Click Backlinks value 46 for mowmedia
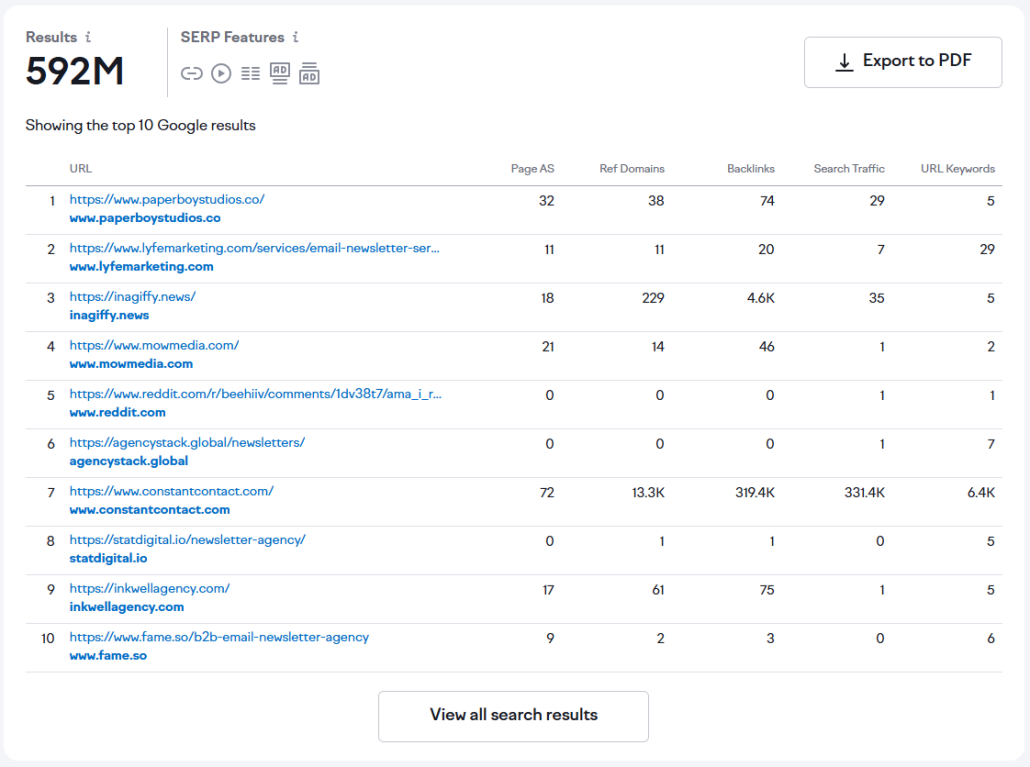Image resolution: width=1030 pixels, height=767 pixels. pyautogui.click(x=767, y=347)
